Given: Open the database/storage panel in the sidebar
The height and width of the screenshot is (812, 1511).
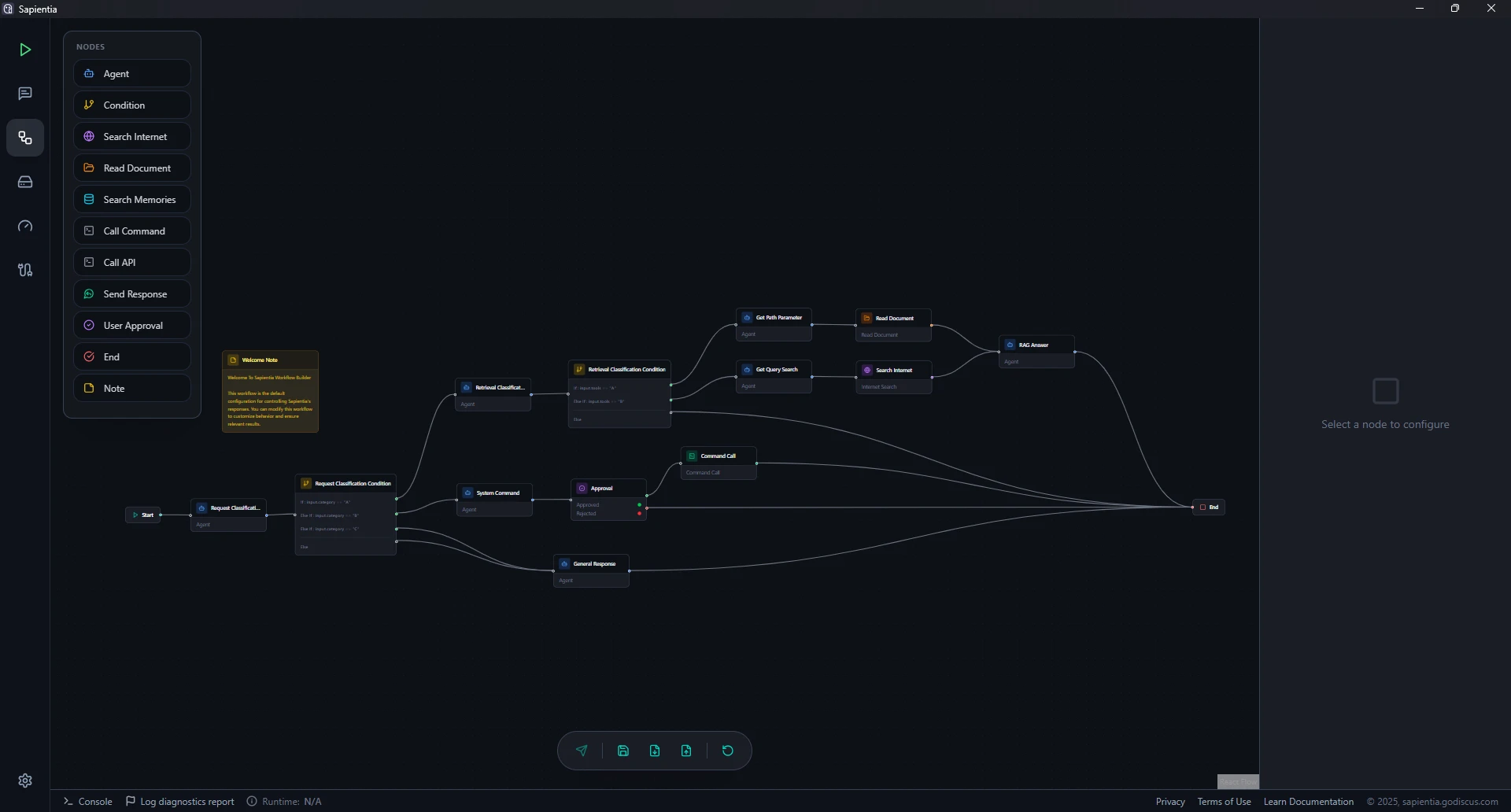Looking at the screenshot, I should click(x=24, y=182).
